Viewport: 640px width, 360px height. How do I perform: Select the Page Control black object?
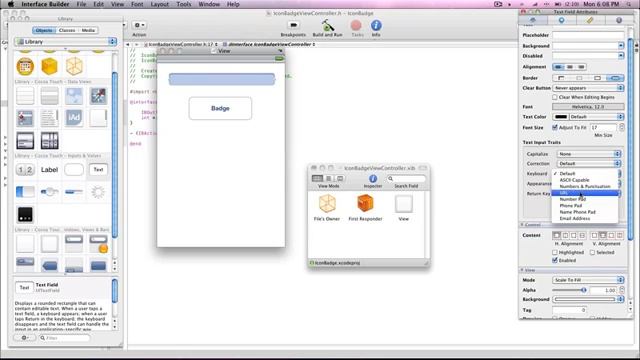(x=25, y=214)
